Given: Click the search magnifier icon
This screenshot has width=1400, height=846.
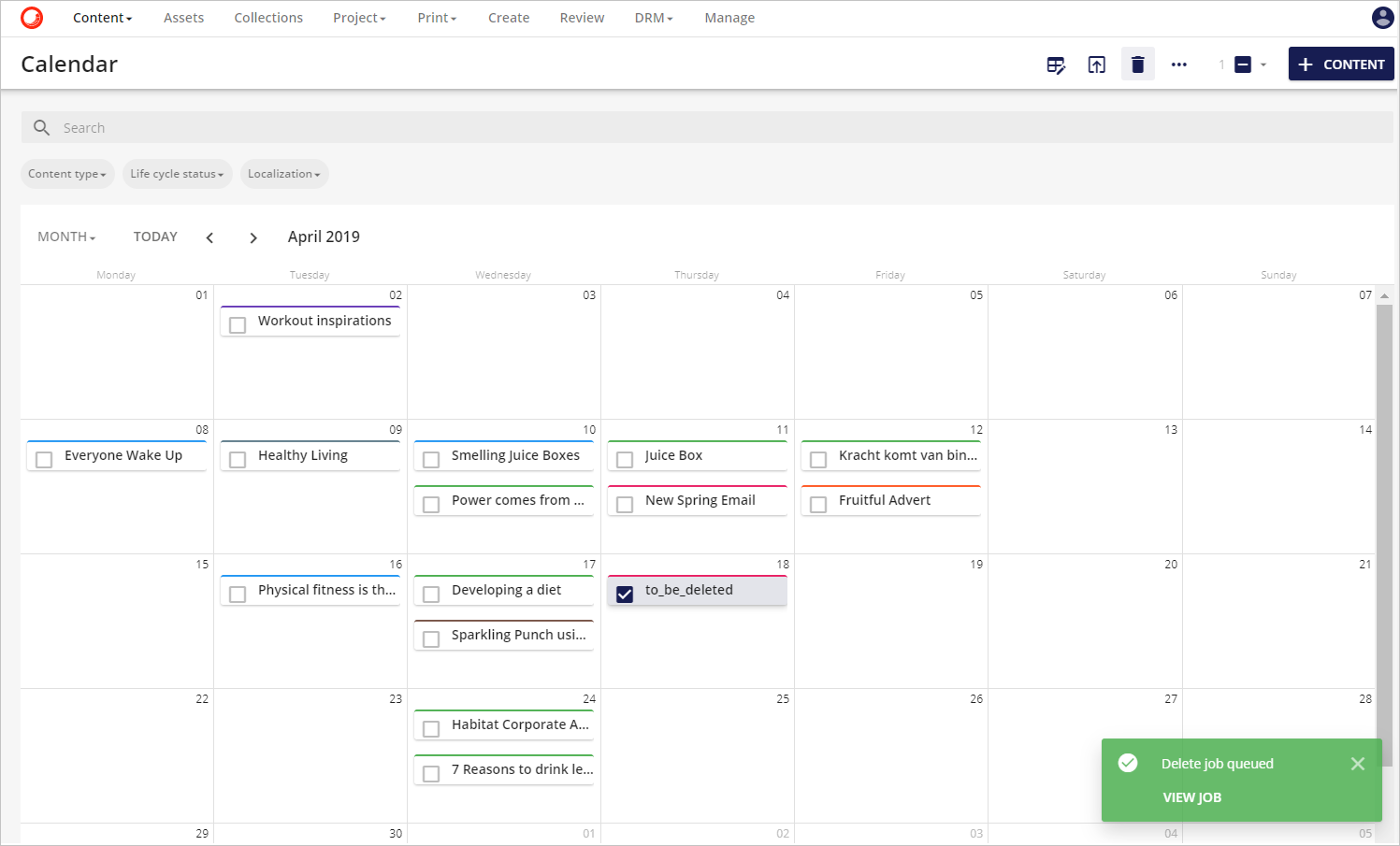Looking at the screenshot, I should coord(41,127).
